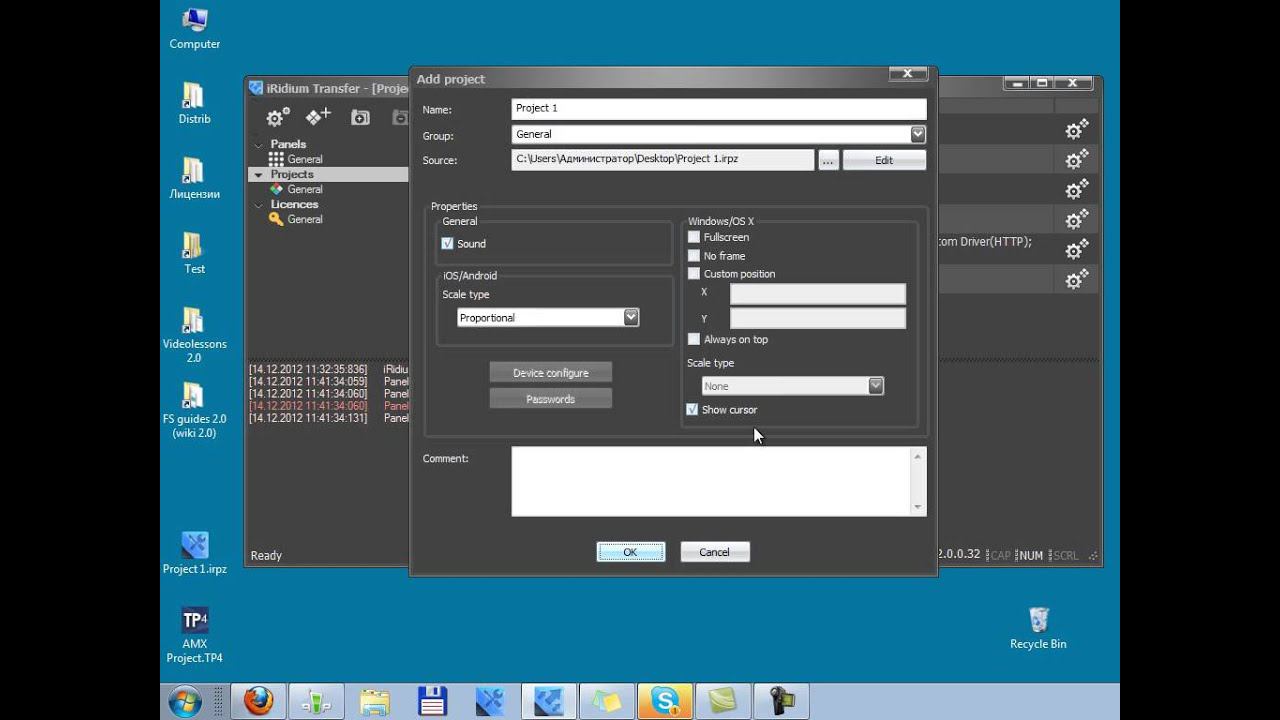
Task: Open Skype from the taskbar
Action: [x=665, y=702]
